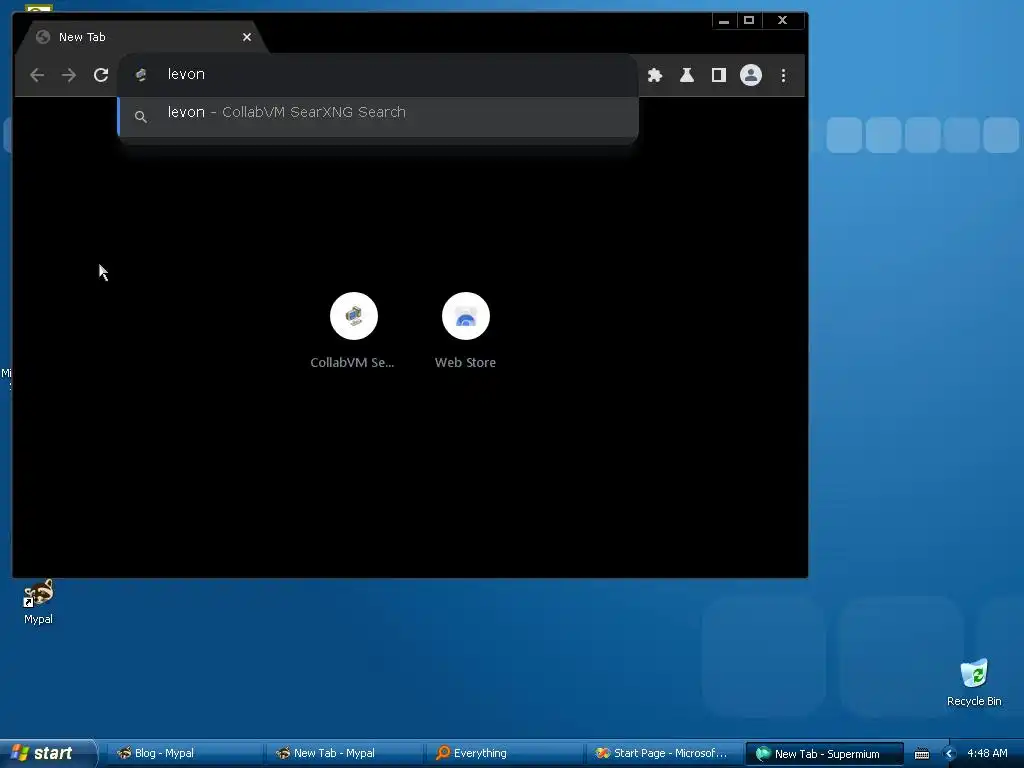The image size is (1024, 768).
Task: Switch to 'Start Page - Microsof...' taskbar window
Action: click(x=664, y=754)
